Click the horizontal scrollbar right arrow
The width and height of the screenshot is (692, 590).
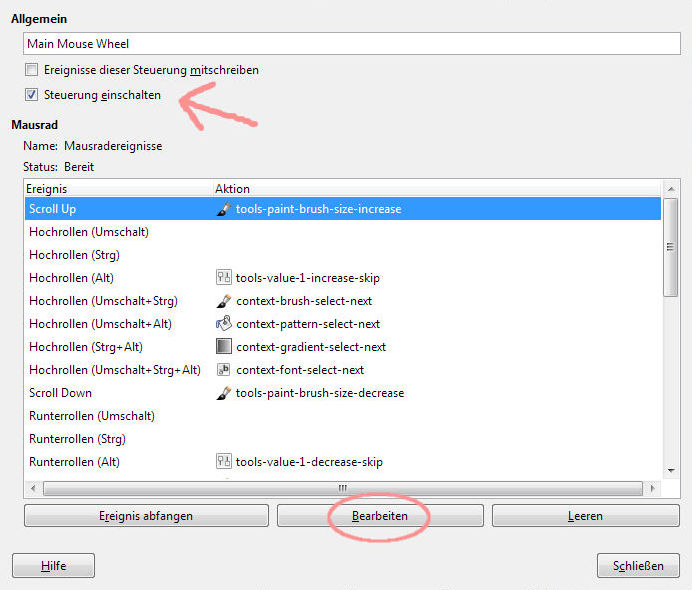tap(652, 488)
